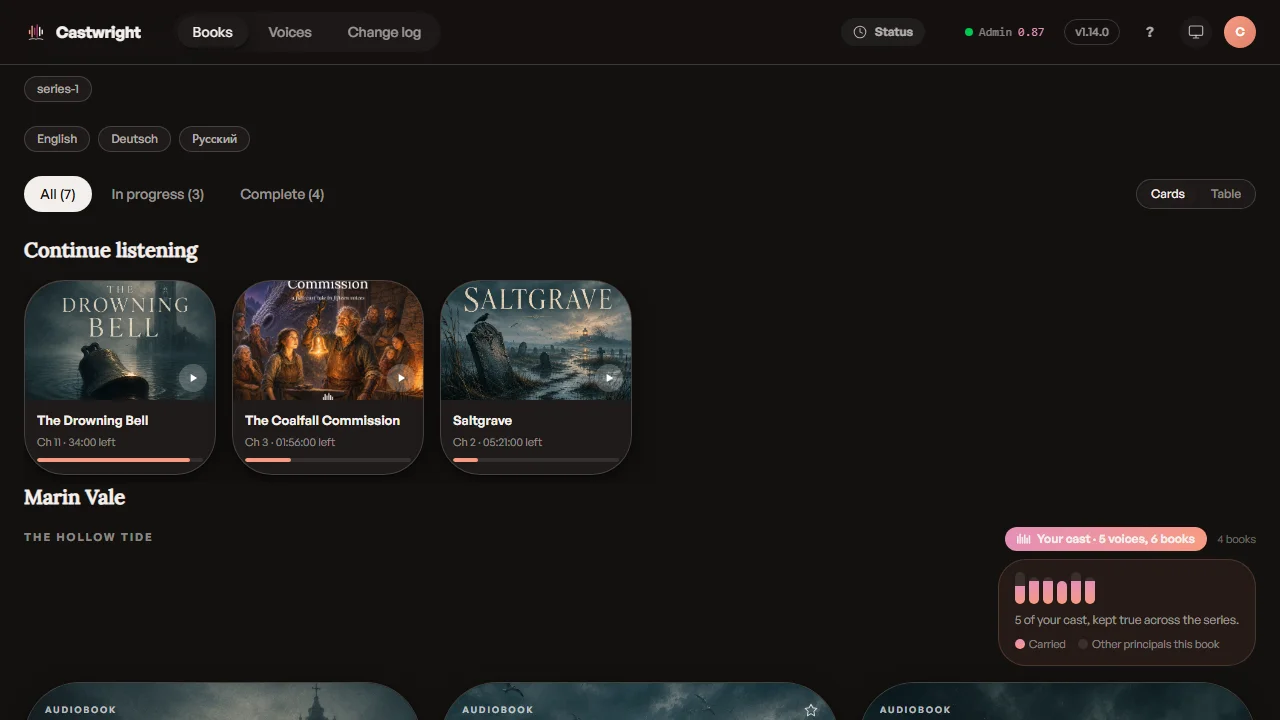Click the Ch 2 · 05:21:00 left text

498,442
